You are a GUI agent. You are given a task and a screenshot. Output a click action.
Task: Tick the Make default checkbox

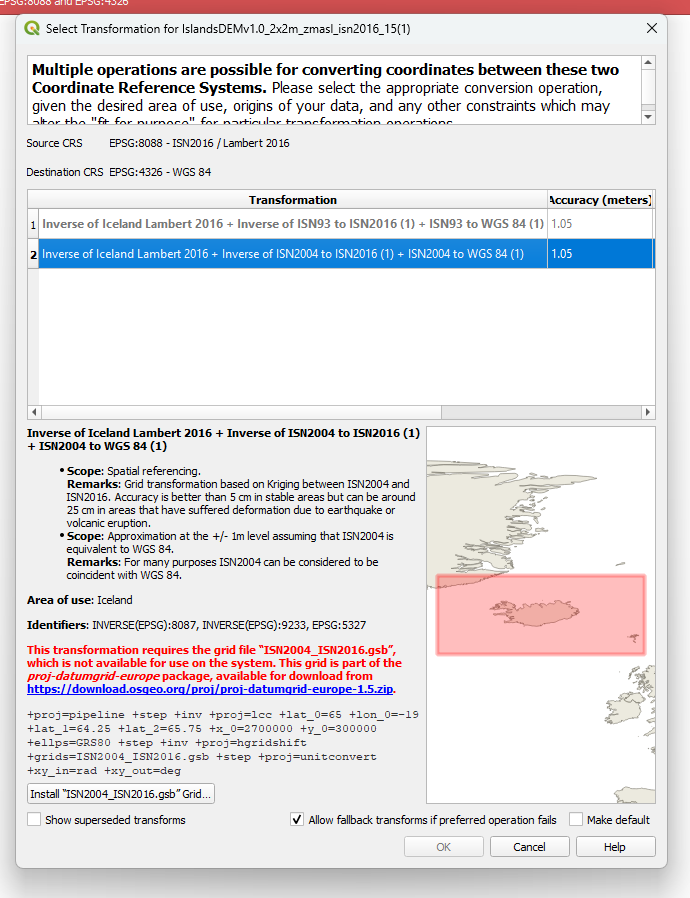[576, 820]
